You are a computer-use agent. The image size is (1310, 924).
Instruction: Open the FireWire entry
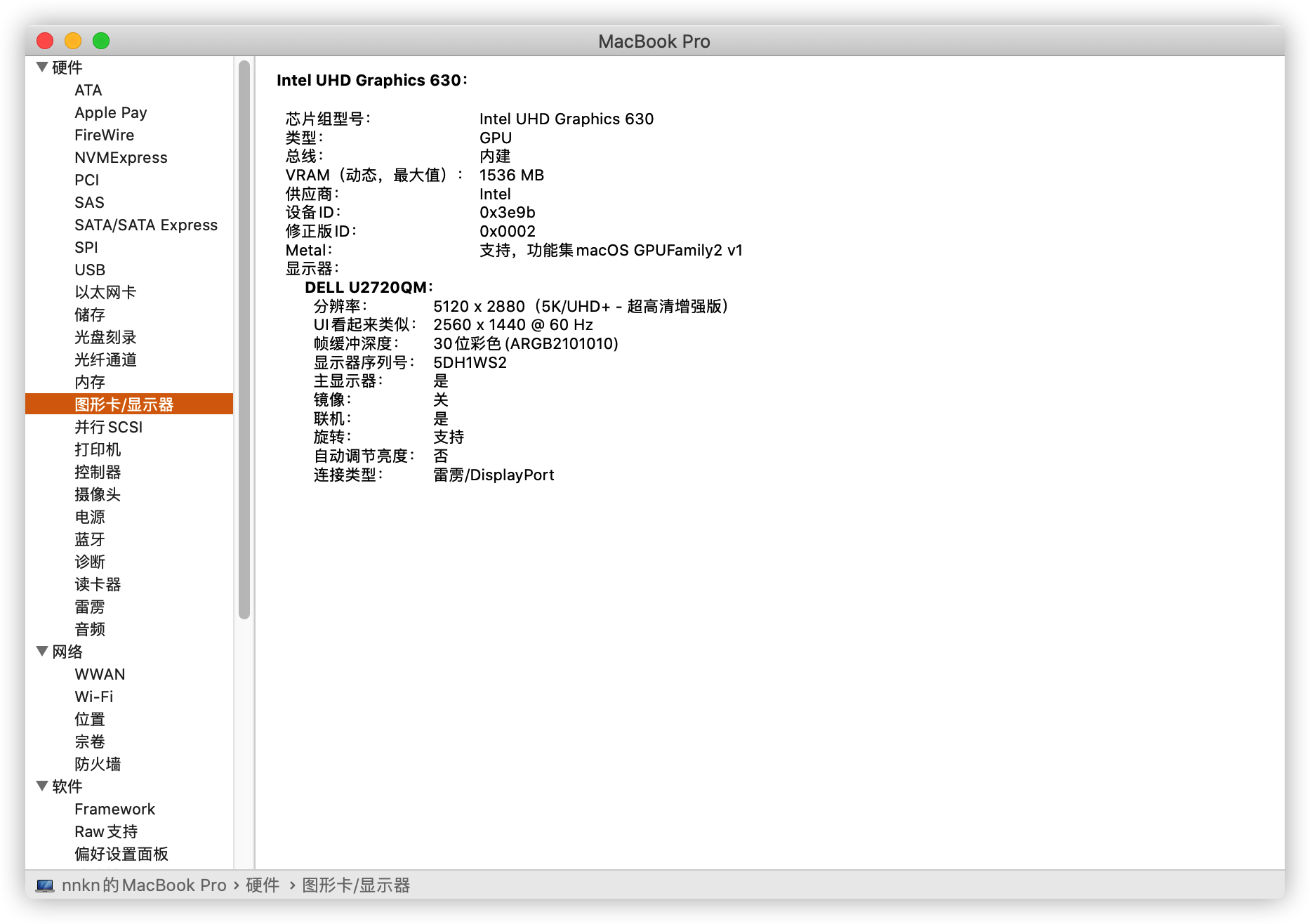pos(105,135)
